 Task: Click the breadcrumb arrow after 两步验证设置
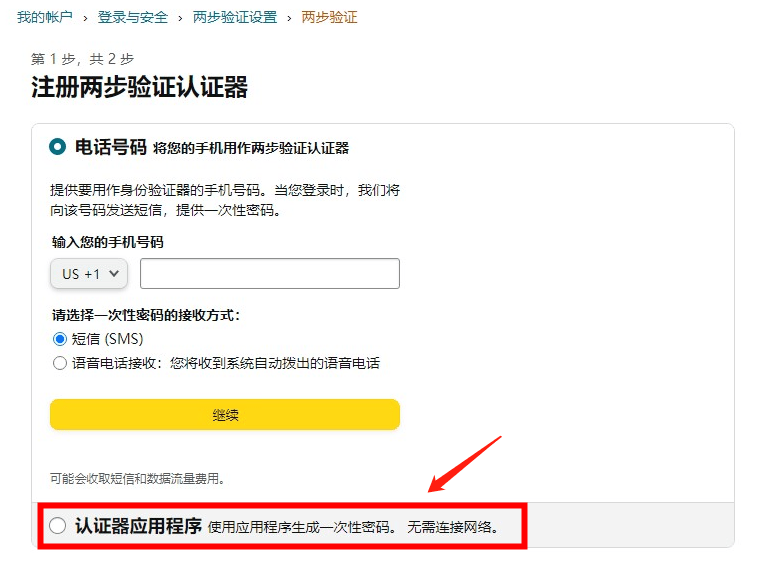point(290,18)
